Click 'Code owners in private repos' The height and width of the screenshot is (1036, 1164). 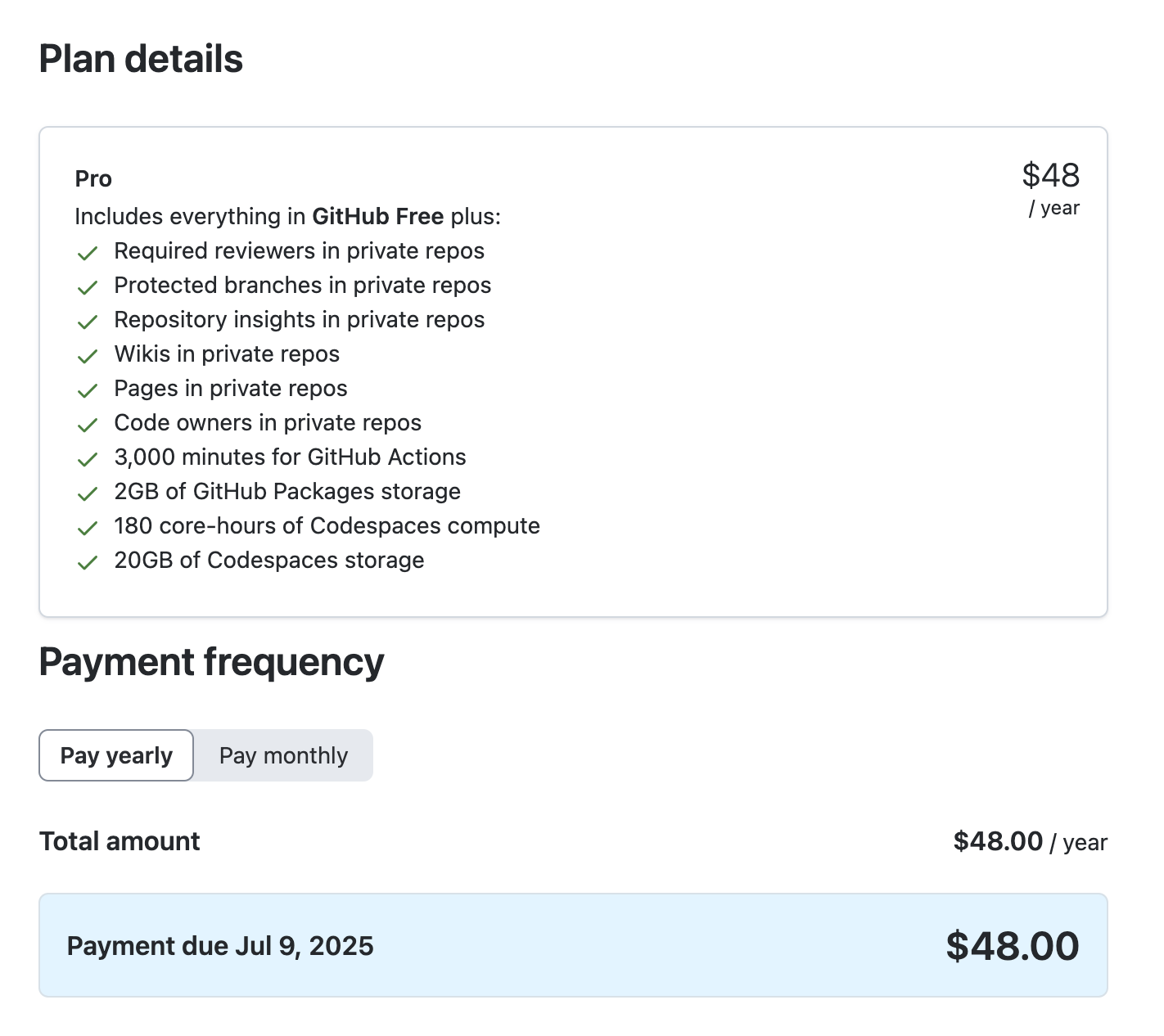[x=268, y=423]
